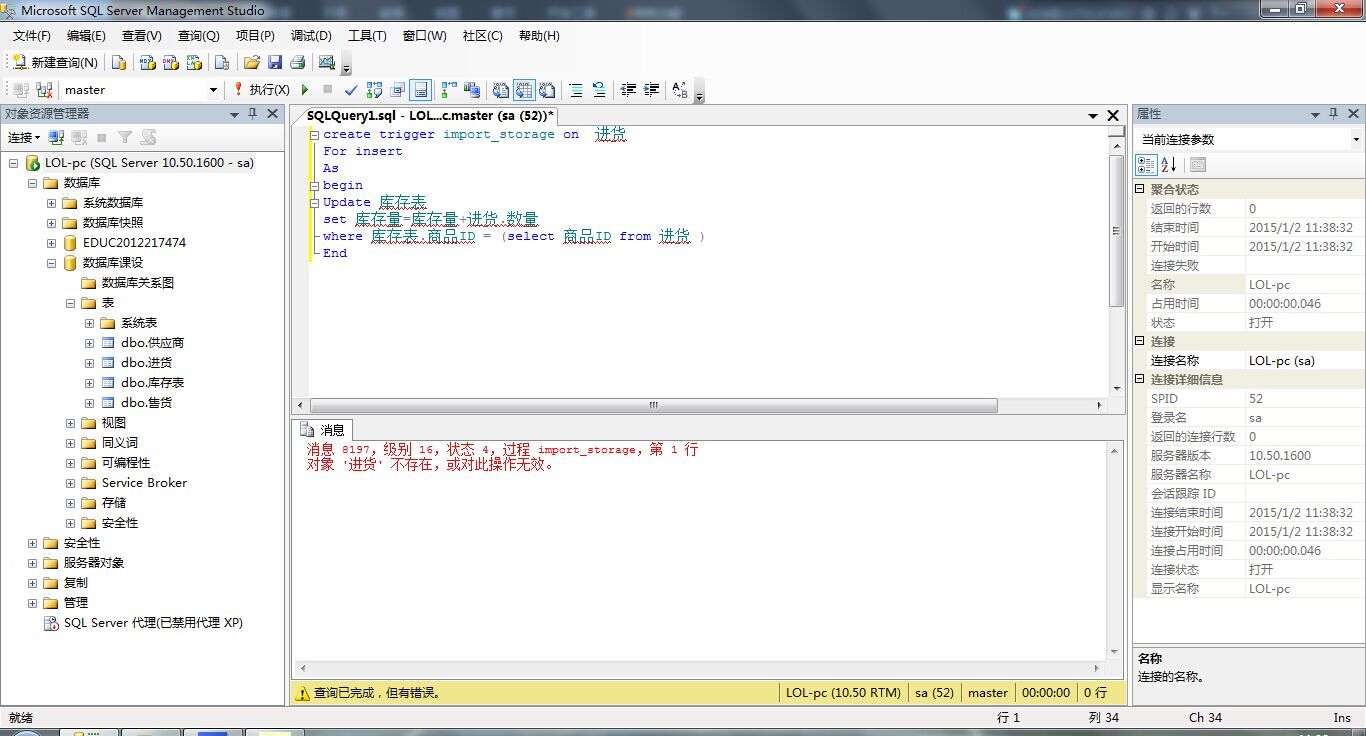Image resolution: width=1366 pixels, height=736 pixels.
Task: Open the master database dropdown
Action: [x=213, y=90]
